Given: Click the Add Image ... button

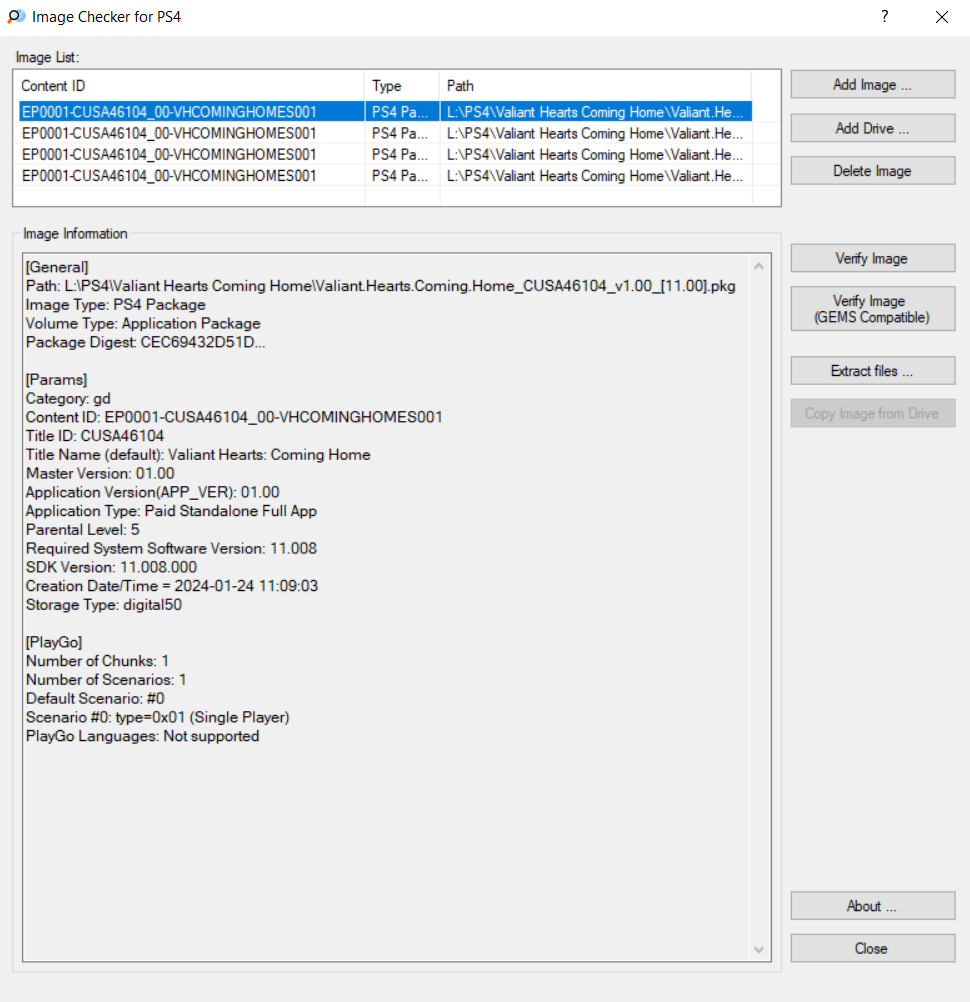Looking at the screenshot, I should pos(873,84).
